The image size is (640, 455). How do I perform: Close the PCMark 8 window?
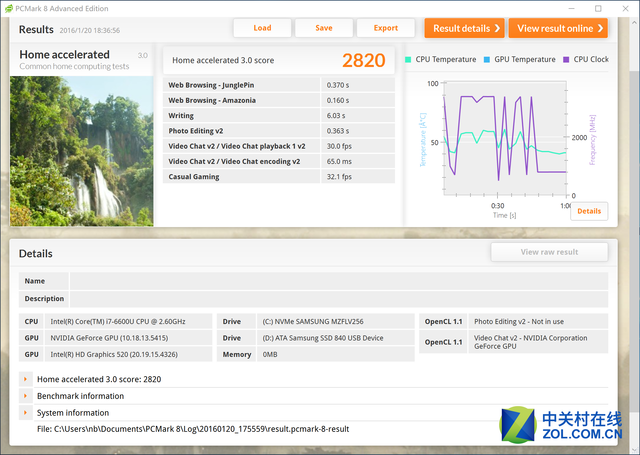pyautogui.click(x=625, y=8)
